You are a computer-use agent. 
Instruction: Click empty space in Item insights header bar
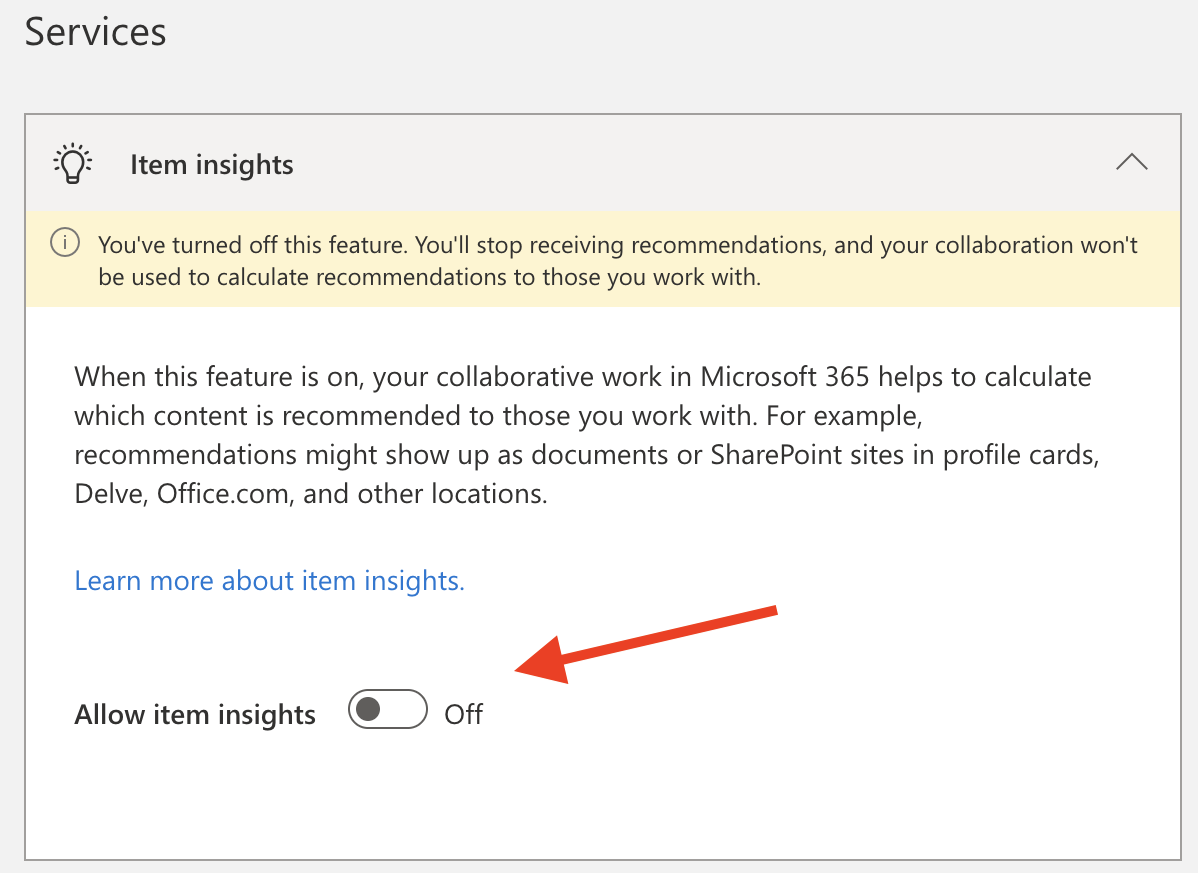point(700,164)
